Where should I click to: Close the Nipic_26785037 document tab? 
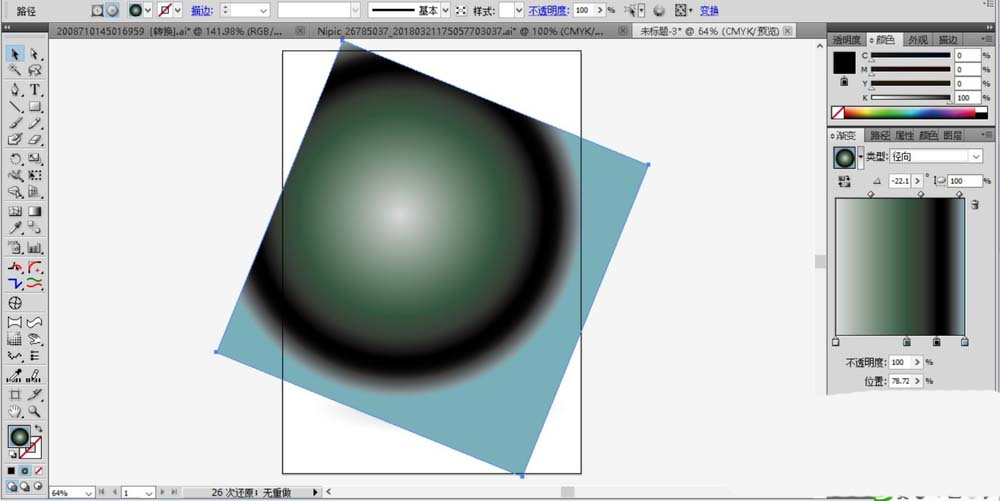click(623, 32)
